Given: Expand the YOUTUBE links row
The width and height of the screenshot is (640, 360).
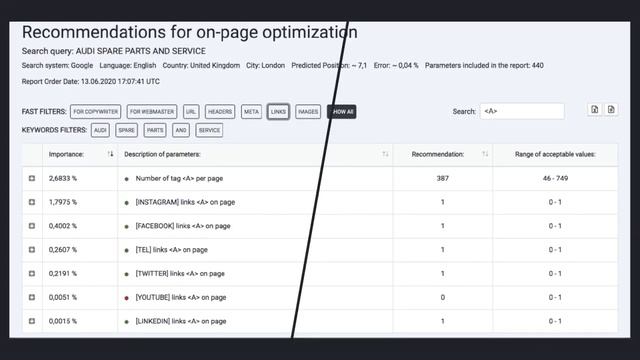Looking at the screenshot, I should [x=32, y=297].
